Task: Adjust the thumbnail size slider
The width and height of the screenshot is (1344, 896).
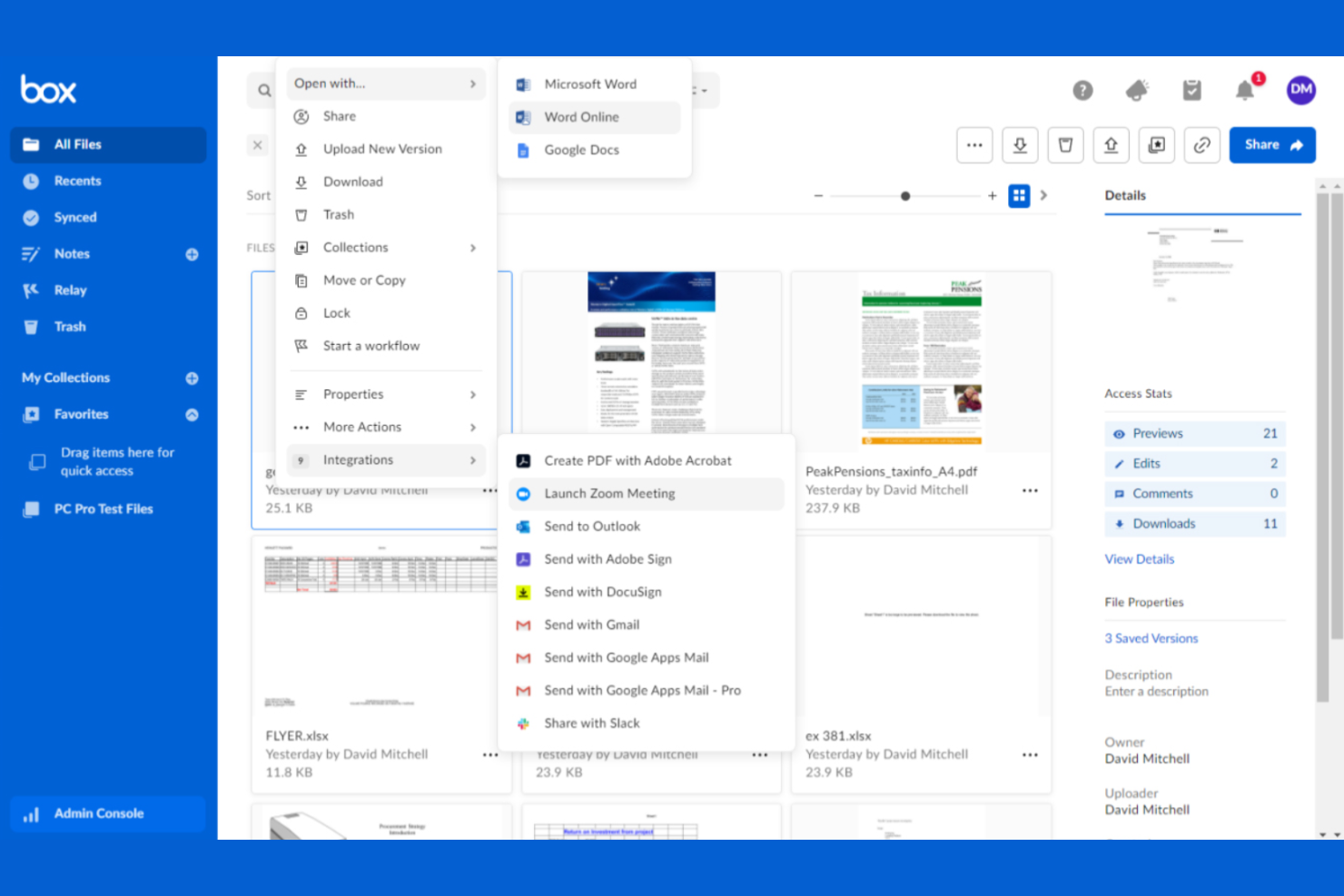Action: tap(904, 195)
